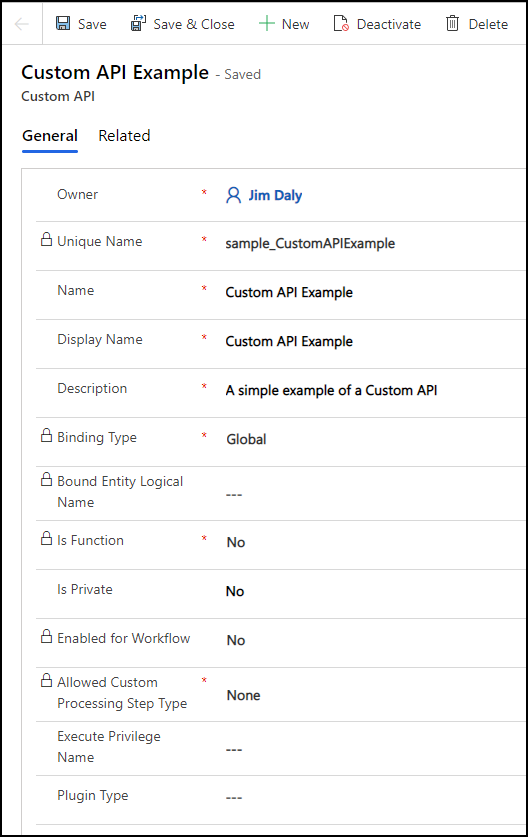The image size is (528, 837).
Task: Click the Deactivate command label
Action: click(x=389, y=24)
